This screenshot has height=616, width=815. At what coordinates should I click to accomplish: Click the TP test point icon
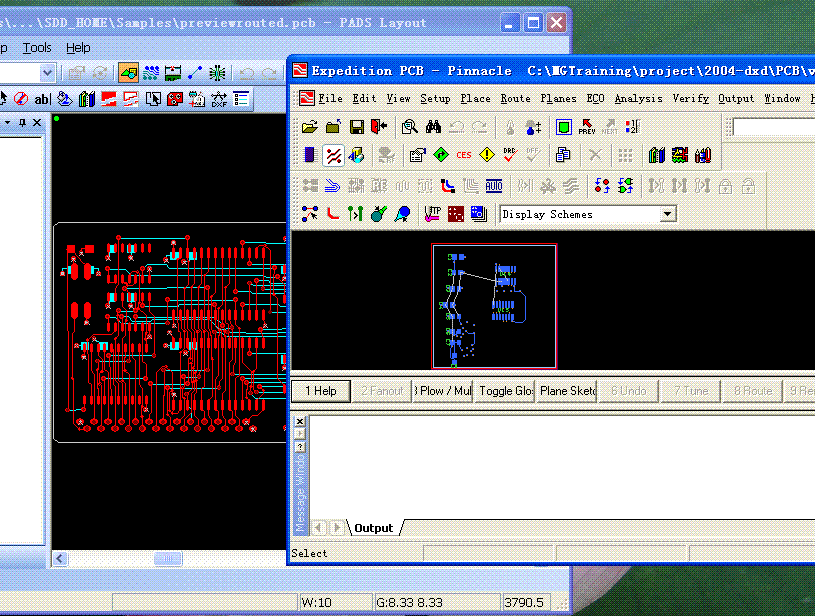[x=432, y=214]
